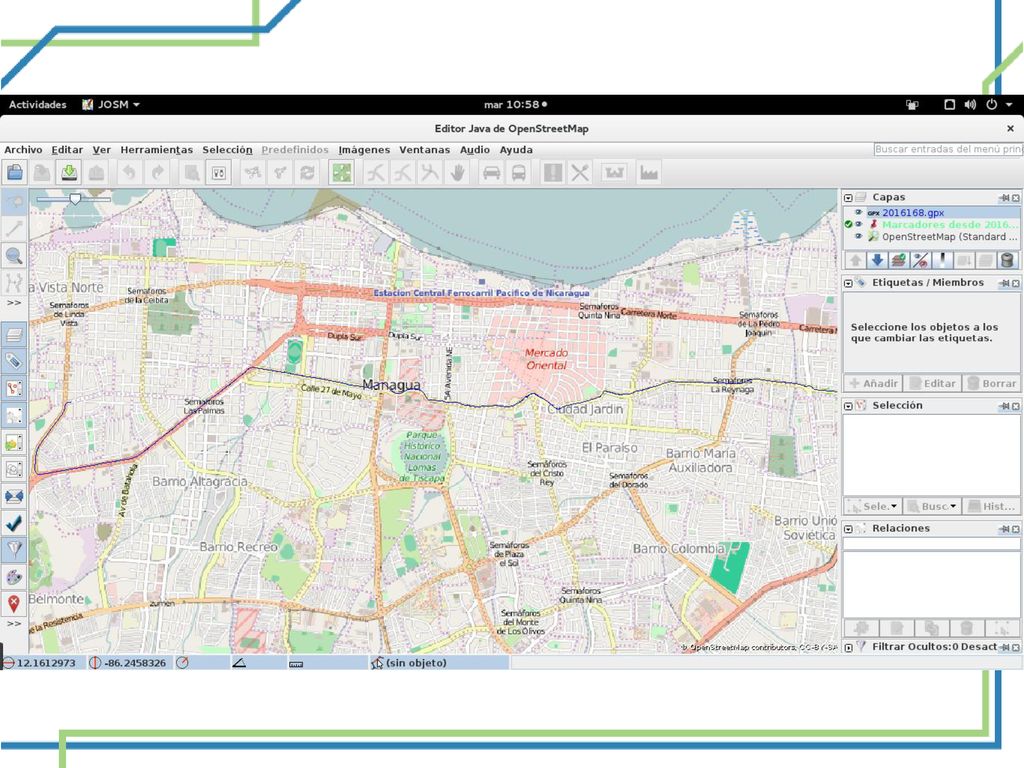Open the Actividades overview
The image size is (1024, 768).
pyautogui.click(x=38, y=104)
